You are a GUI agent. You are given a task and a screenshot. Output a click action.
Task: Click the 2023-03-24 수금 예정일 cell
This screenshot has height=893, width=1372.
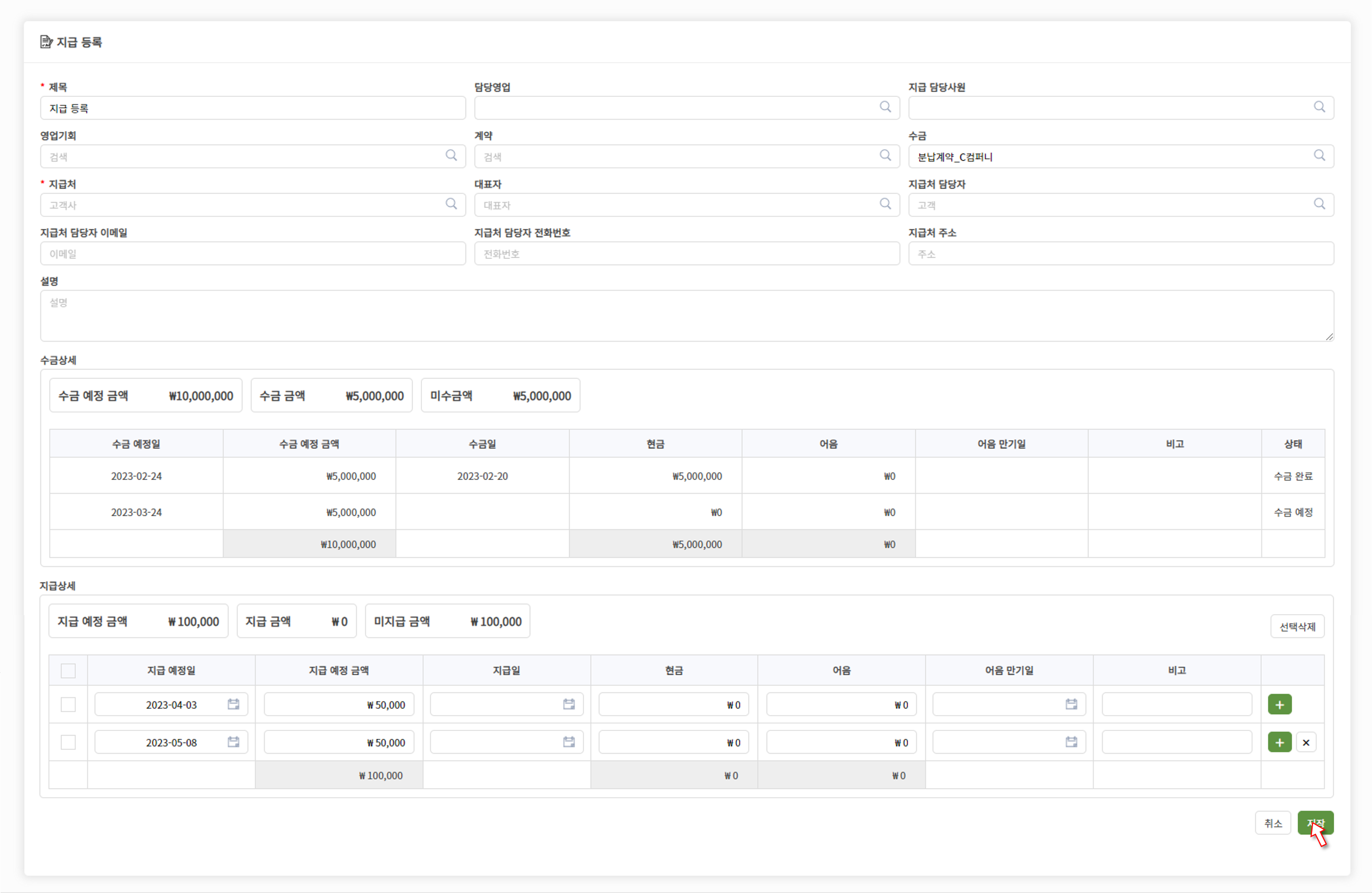click(x=137, y=512)
